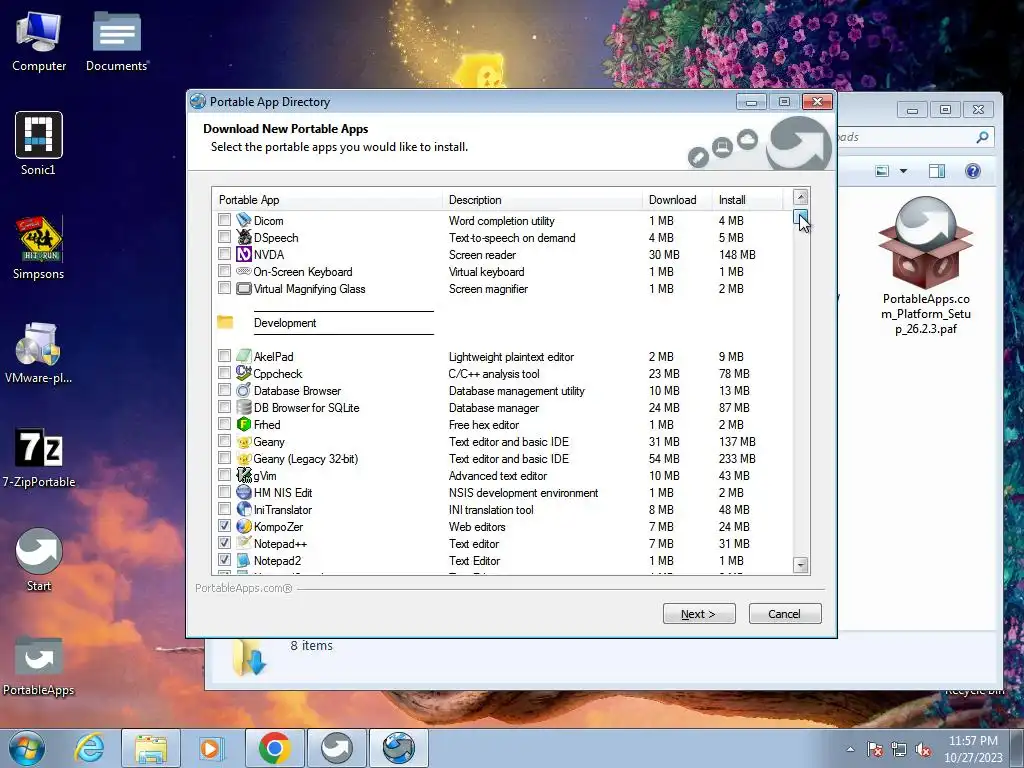
Task: Click the Cppcheck app icon
Action: [244, 373]
